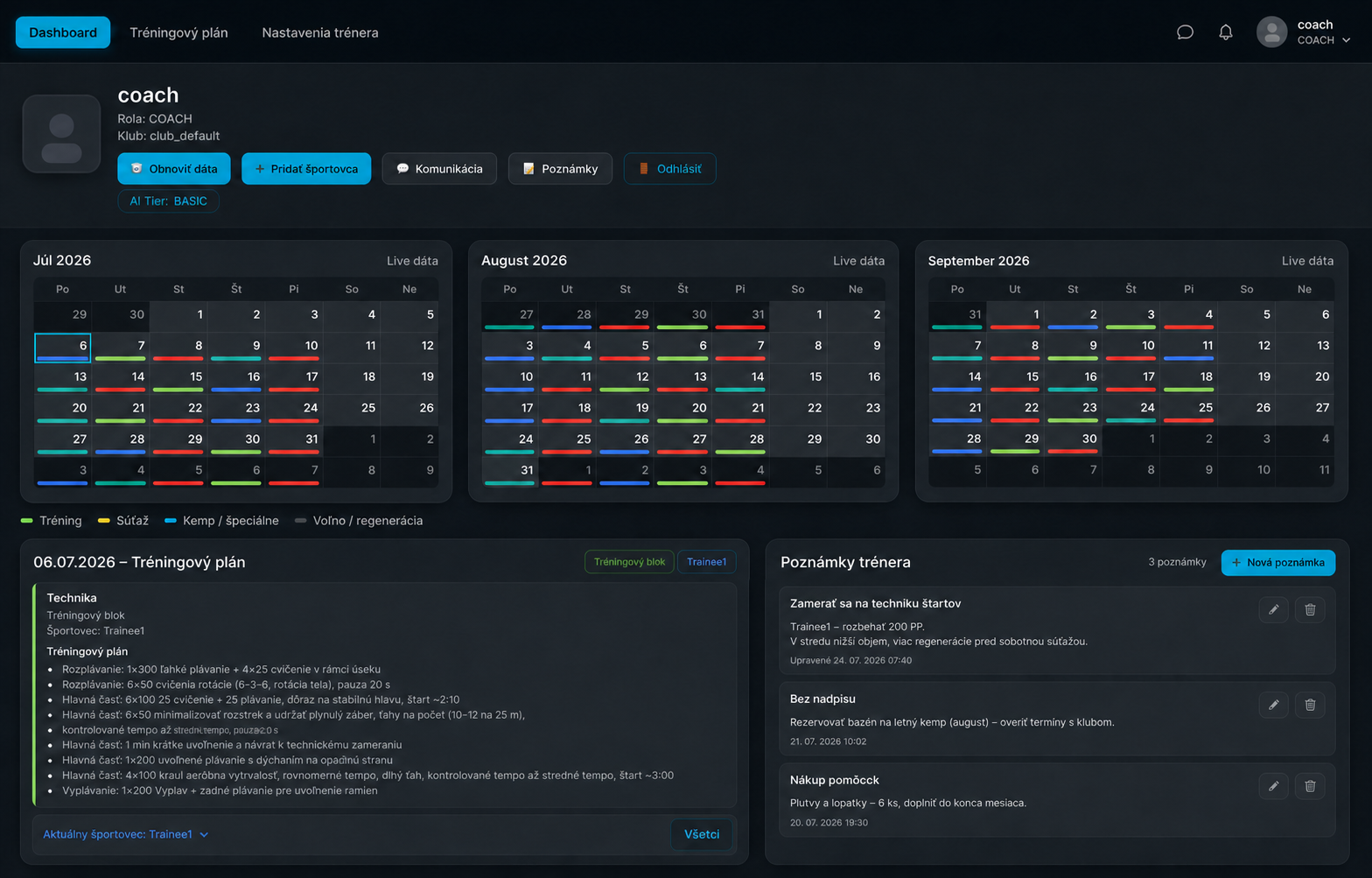This screenshot has width=1372, height=878.
Task: Expand the coach account menu chevron
Action: (1346, 40)
